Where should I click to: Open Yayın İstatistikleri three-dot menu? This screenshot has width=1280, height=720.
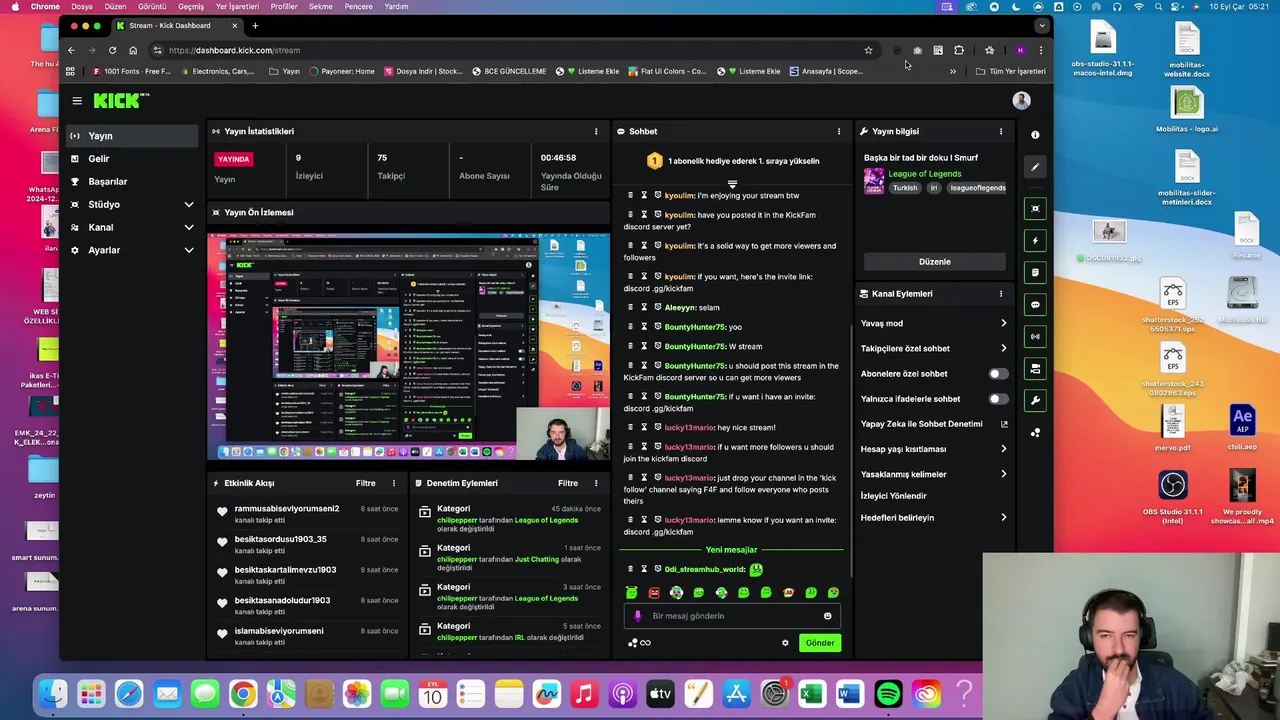pyautogui.click(x=596, y=131)
